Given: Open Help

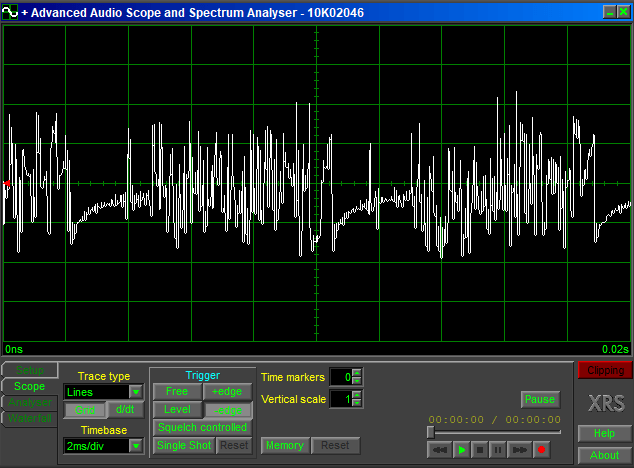Looking at the screenshot, I should coord(604,434).
